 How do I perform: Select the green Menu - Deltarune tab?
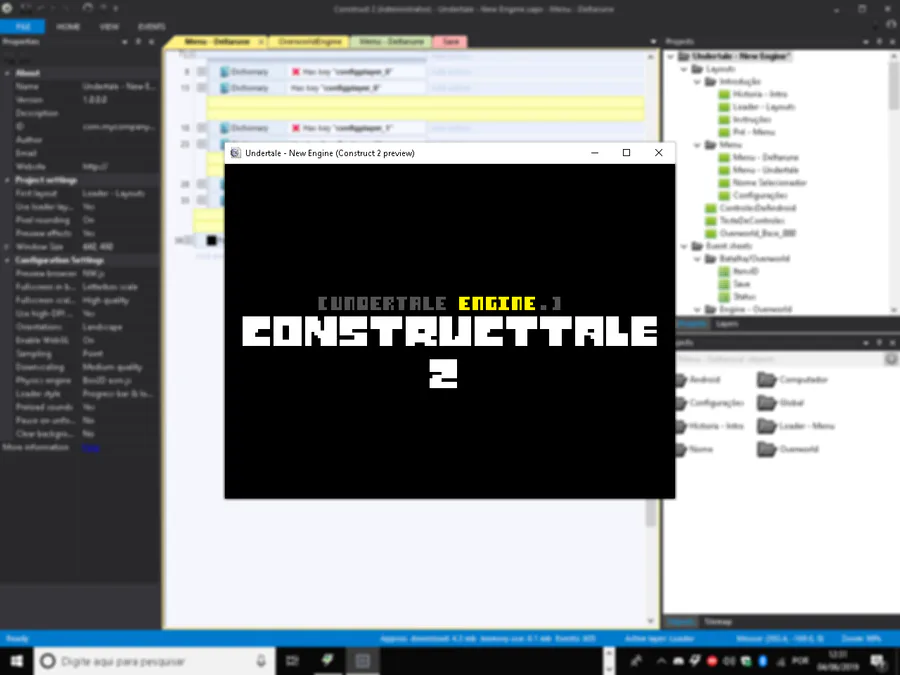click(391, 41)
